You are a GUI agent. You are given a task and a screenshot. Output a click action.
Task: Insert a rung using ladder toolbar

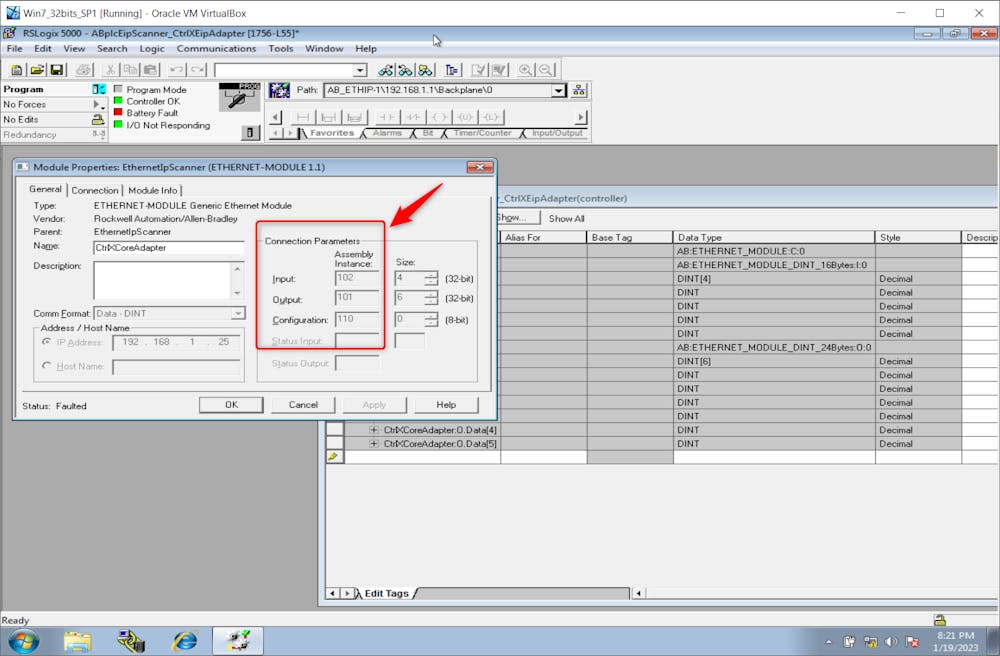304,117
